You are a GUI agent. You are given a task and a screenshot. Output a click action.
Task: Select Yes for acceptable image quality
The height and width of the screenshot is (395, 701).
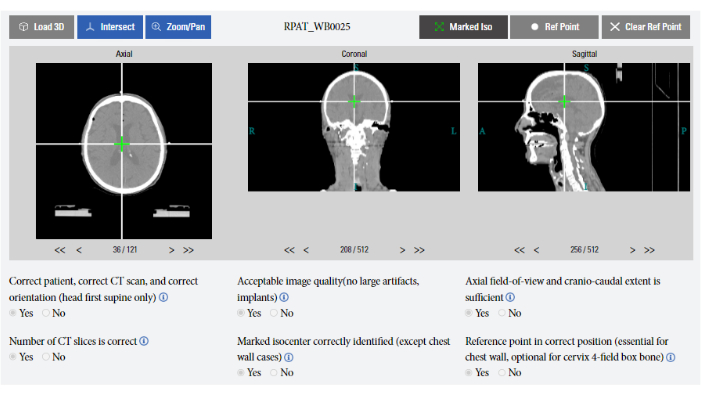click(241, 313)
